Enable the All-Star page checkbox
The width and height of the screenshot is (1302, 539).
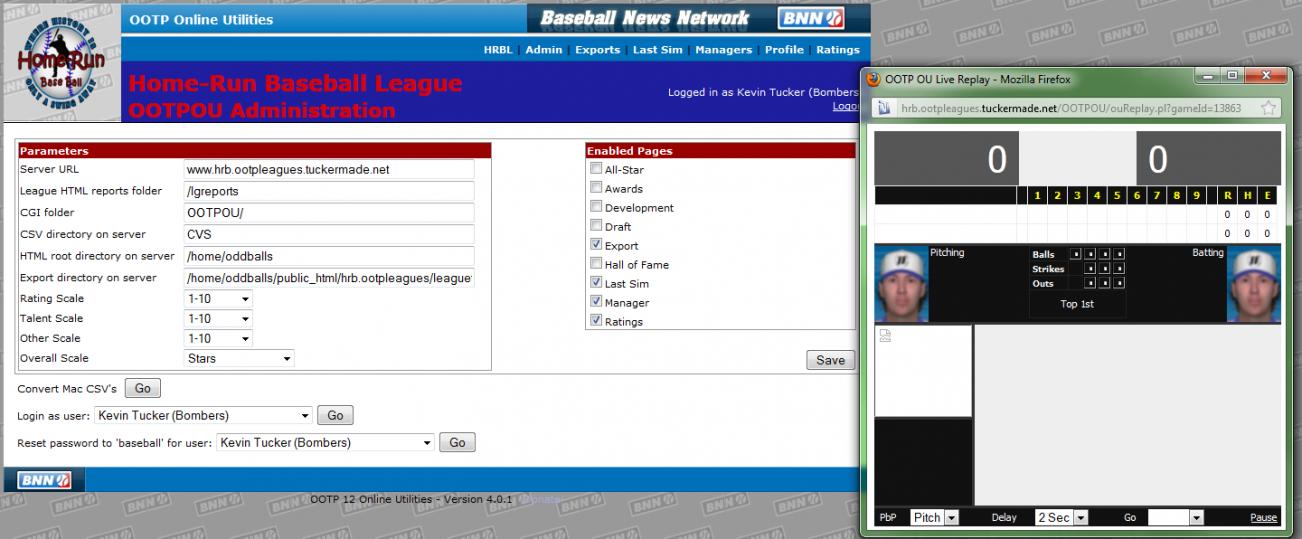(596, 169)
